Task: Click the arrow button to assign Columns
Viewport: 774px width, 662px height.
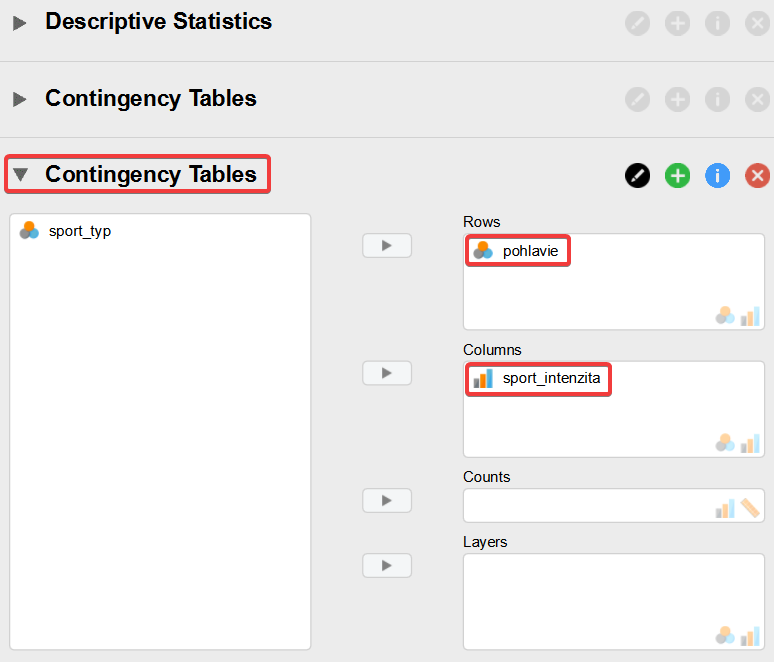Action: pos(387,373)
